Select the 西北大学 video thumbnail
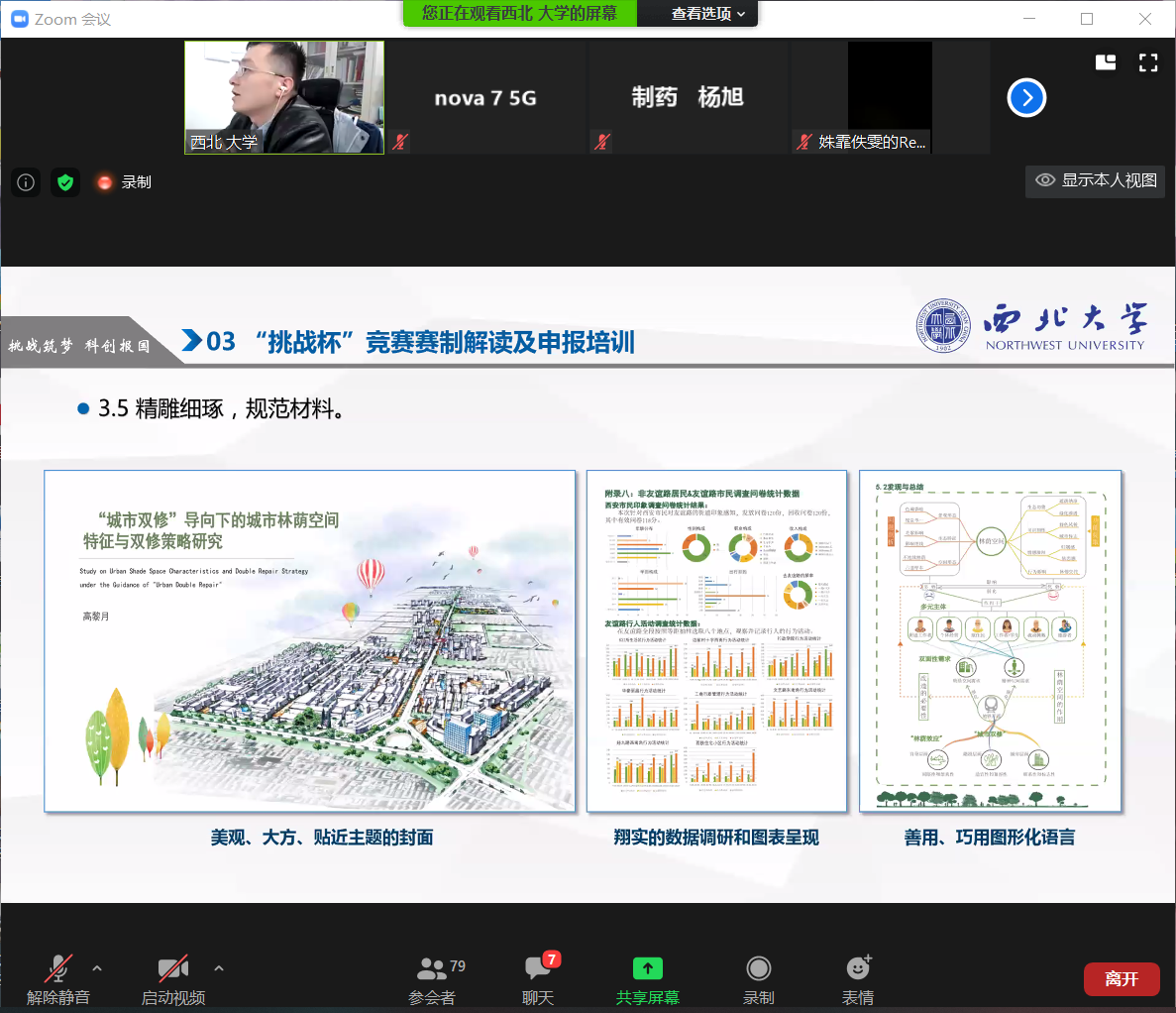 pyautogui.click(x=284, y=97)
